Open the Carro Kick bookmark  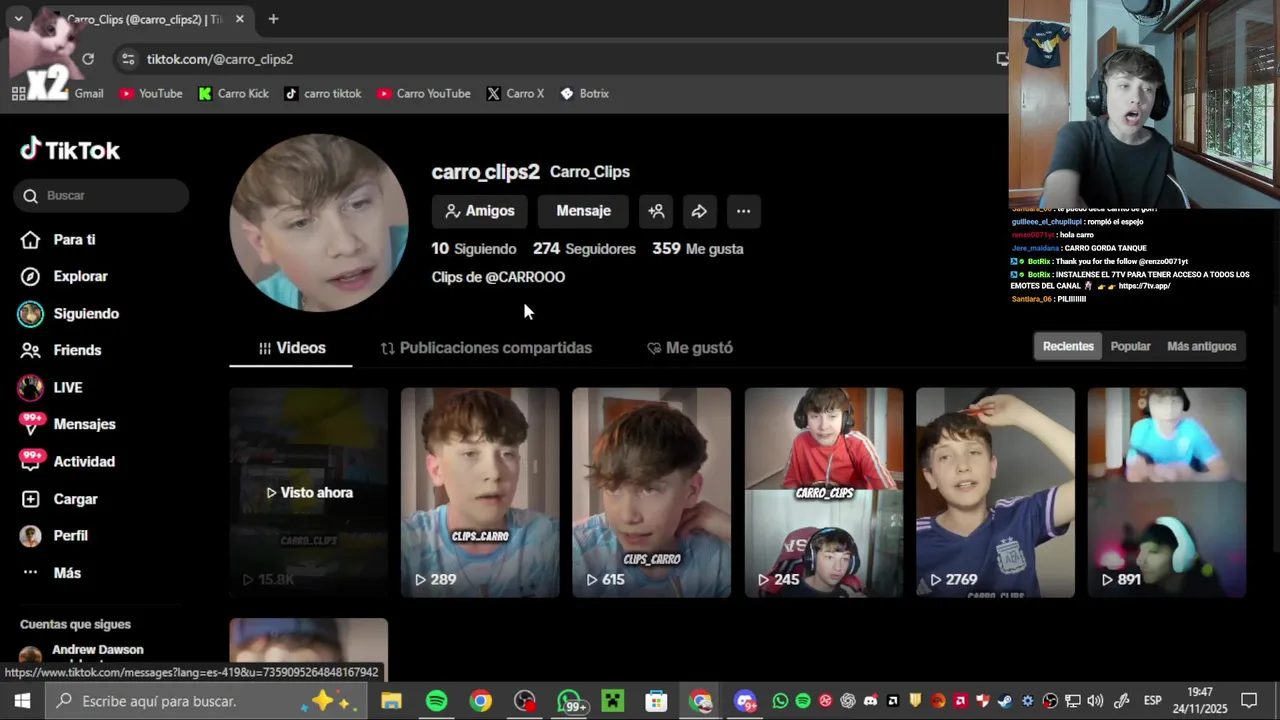click(x=234, y=93)
